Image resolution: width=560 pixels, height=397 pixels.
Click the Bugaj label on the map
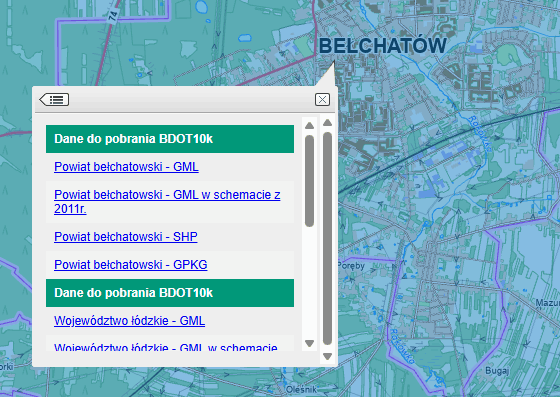(497, 371)
